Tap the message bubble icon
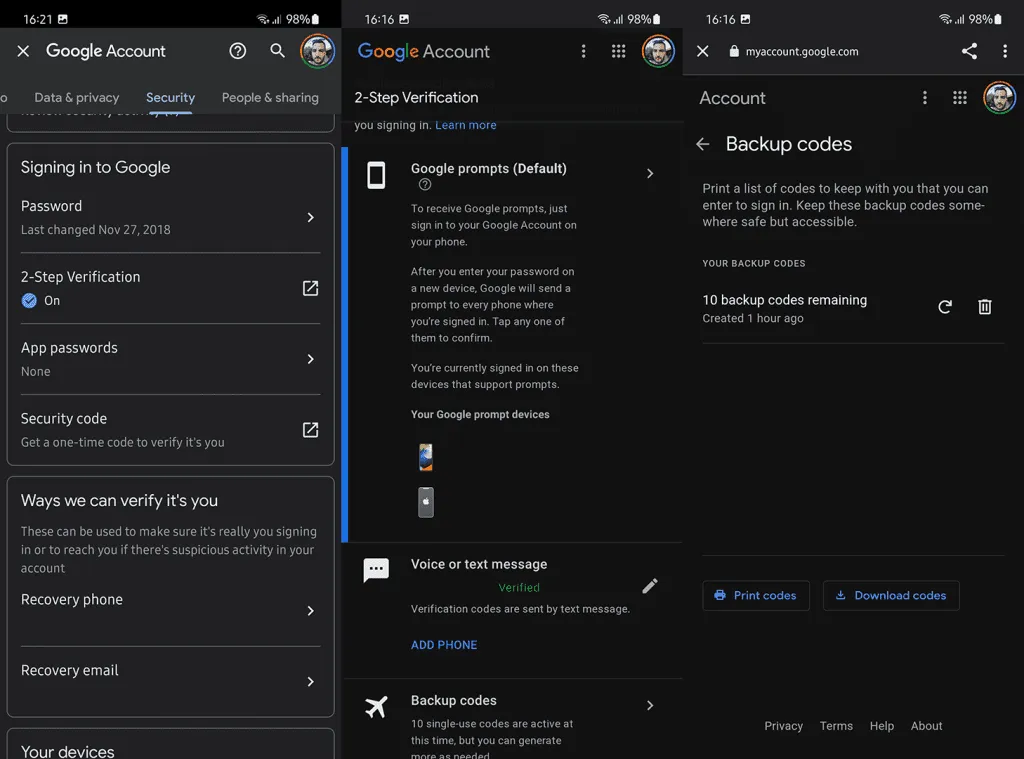The image size is (1024, 759). [x=376, y=570]
